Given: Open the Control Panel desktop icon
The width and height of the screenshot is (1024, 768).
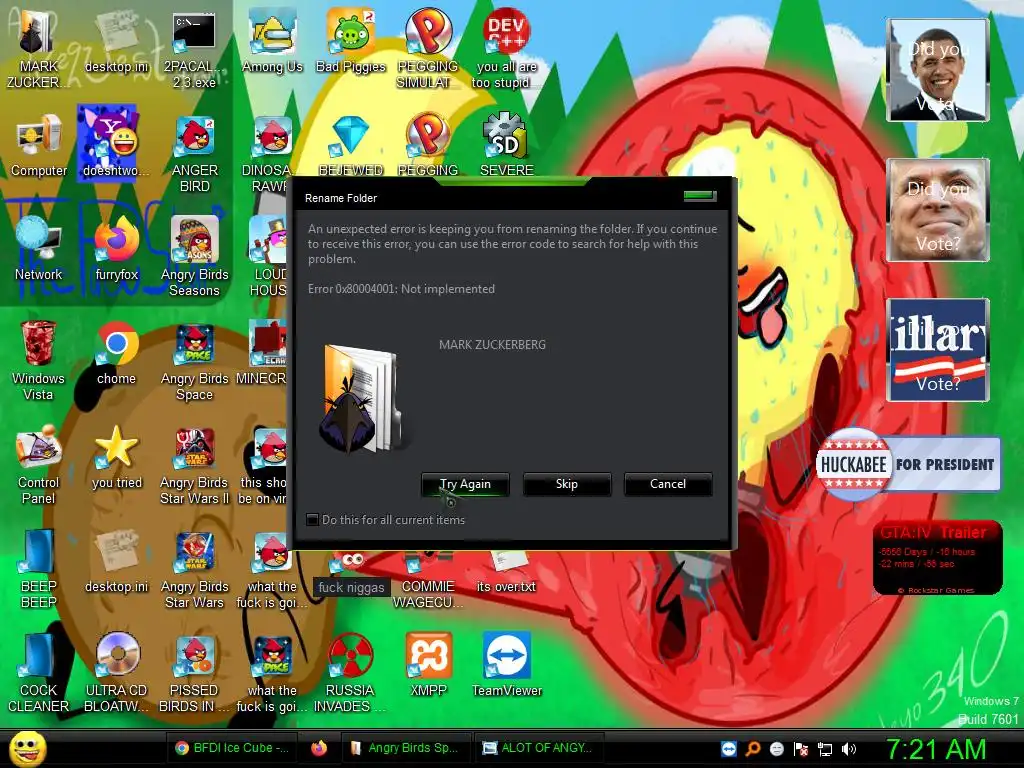Looking at the screenshot, I should point(38,466).
